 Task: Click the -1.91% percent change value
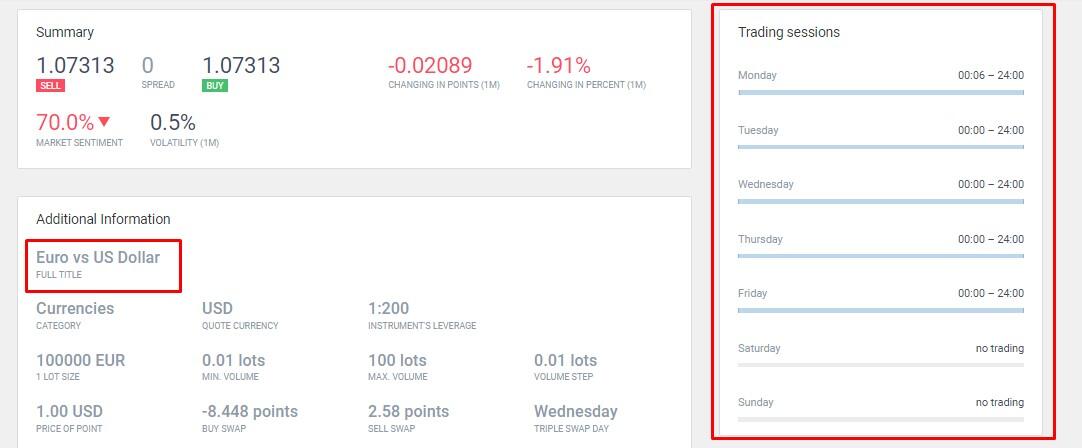[559, 66]
